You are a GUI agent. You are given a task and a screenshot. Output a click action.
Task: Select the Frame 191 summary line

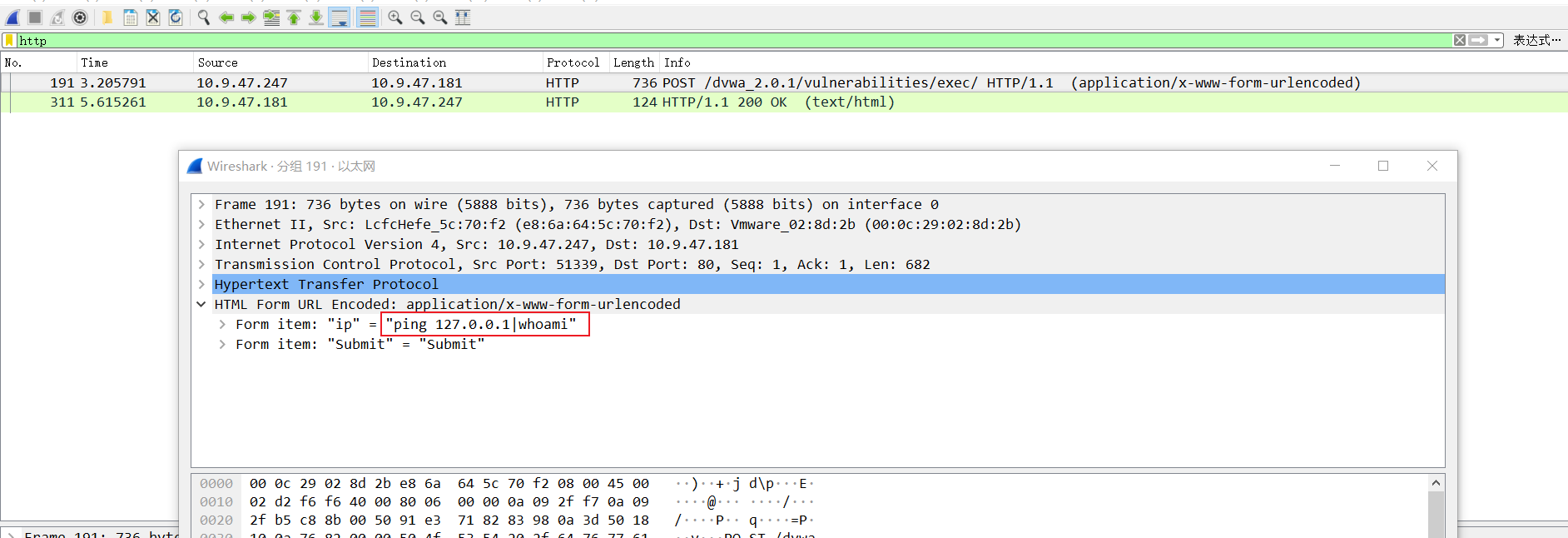577,204
